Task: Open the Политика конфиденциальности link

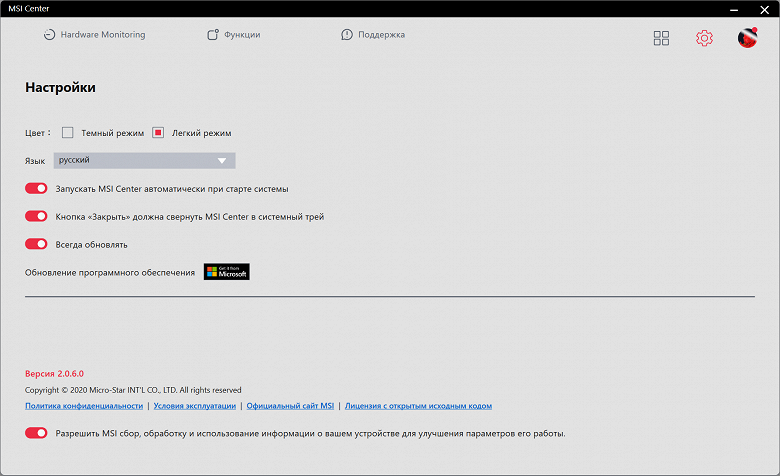Action: (x=84, y=406)
